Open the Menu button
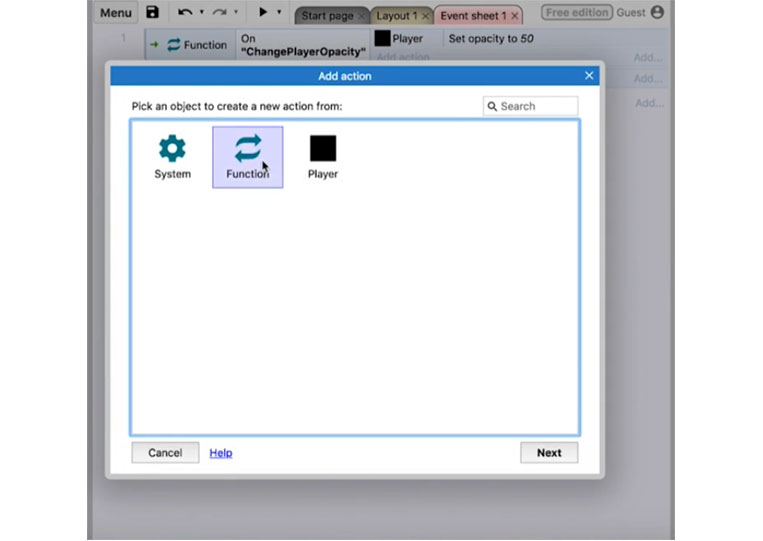This screenshot has width=763, height=541. (x=116, y=13)
